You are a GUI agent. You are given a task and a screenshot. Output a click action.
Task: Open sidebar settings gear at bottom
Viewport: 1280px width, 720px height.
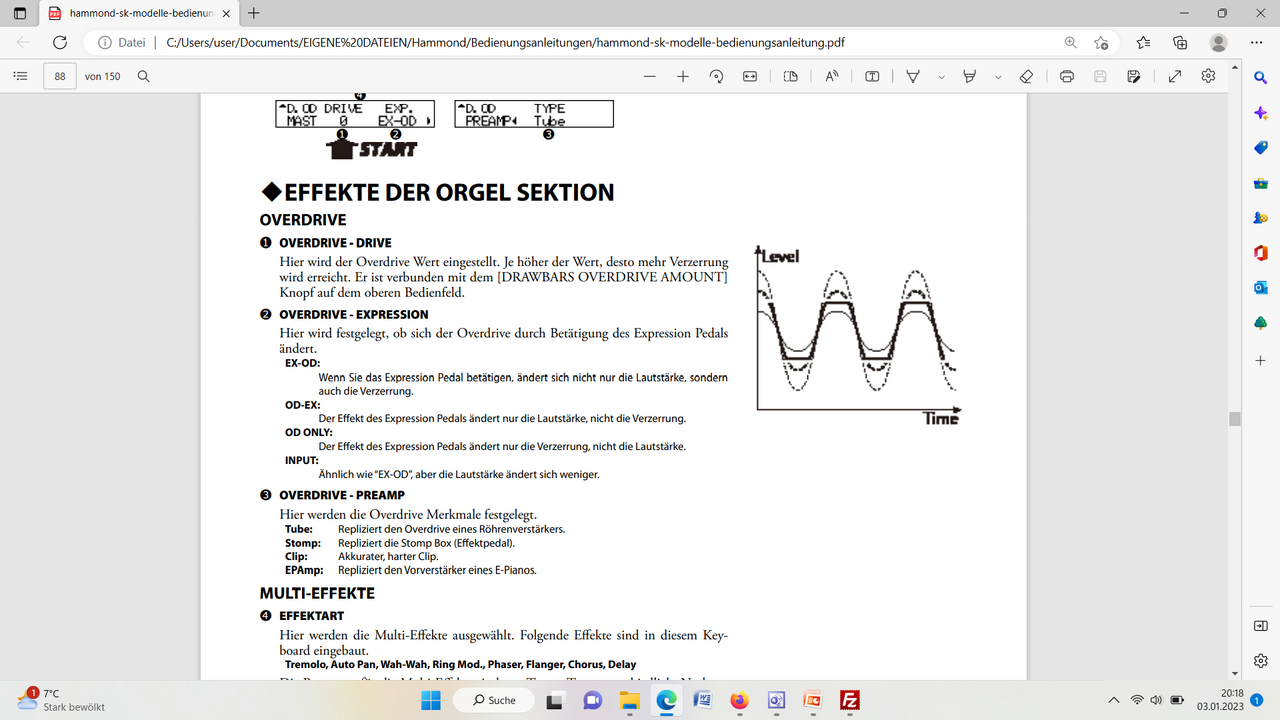pyautogui.click(x=1261, y=660)
